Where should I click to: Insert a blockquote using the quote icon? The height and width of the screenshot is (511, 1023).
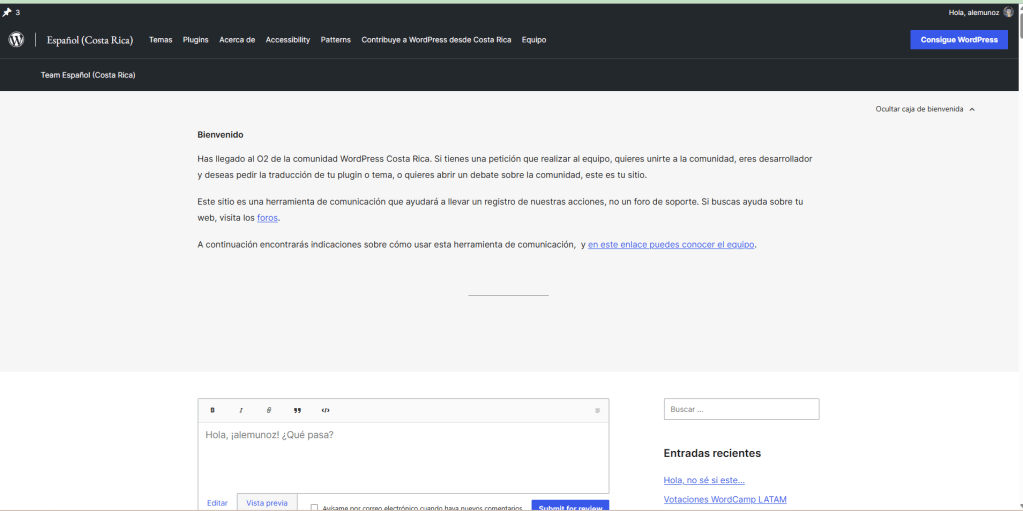tap(298, 410)
